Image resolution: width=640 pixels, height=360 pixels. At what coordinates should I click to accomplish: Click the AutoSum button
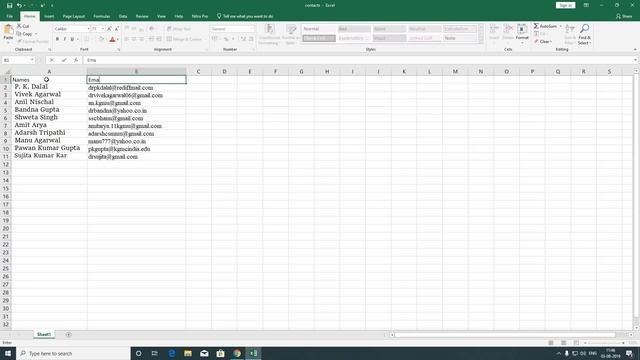click(545, 26)
